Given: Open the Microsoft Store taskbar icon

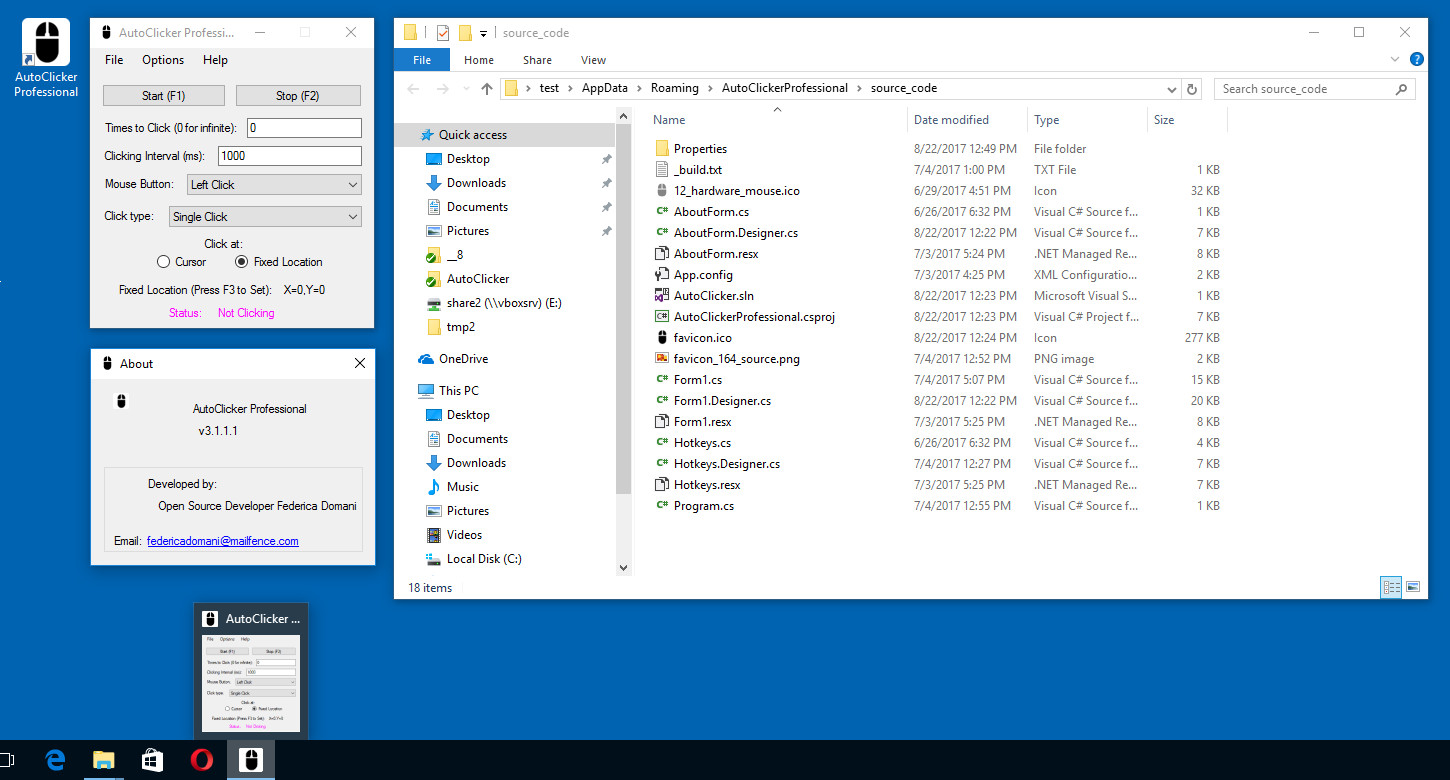Looking at the screenshot, I should click(153, 761).
